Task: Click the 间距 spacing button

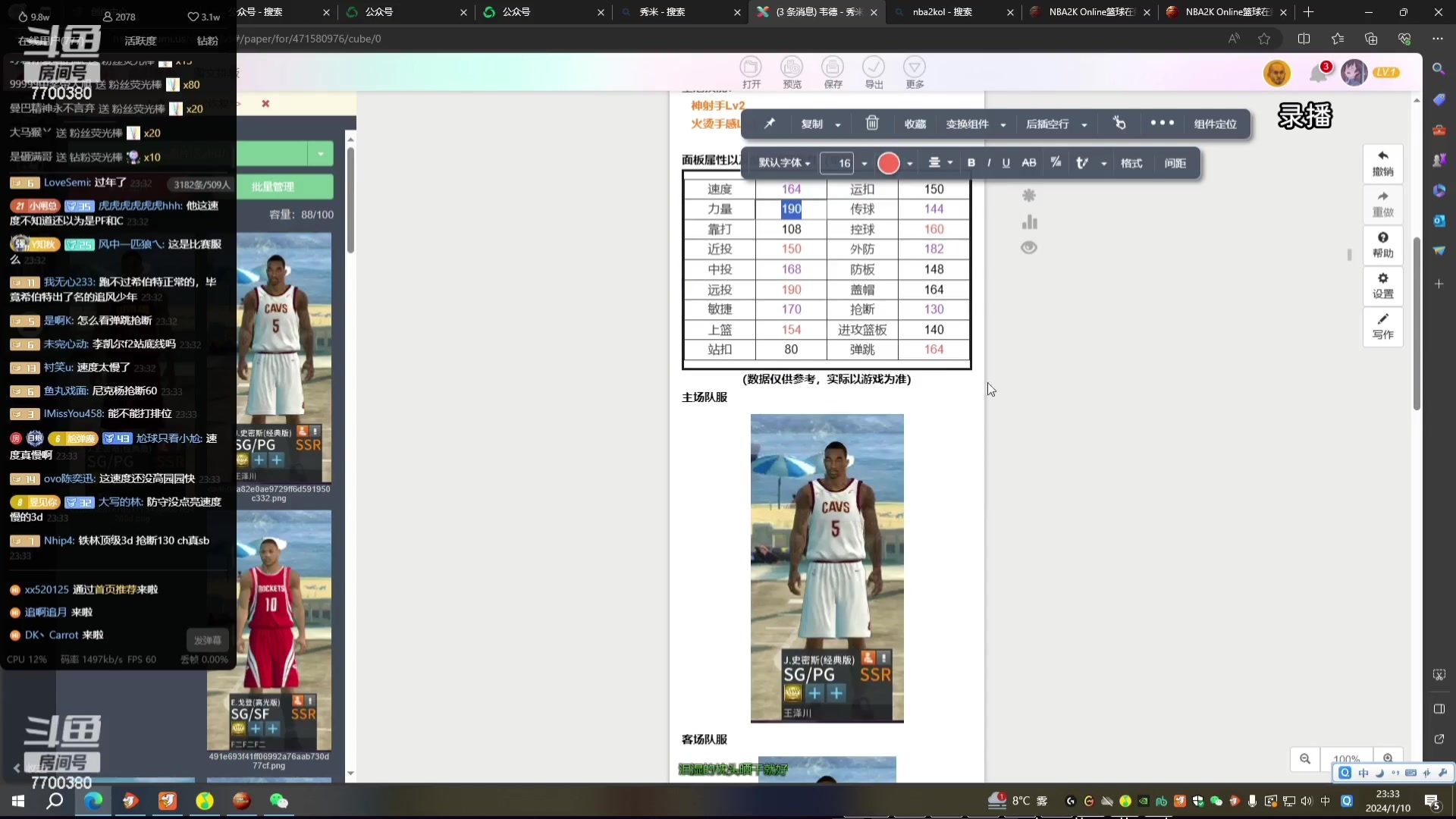Action: (1175, 163)
